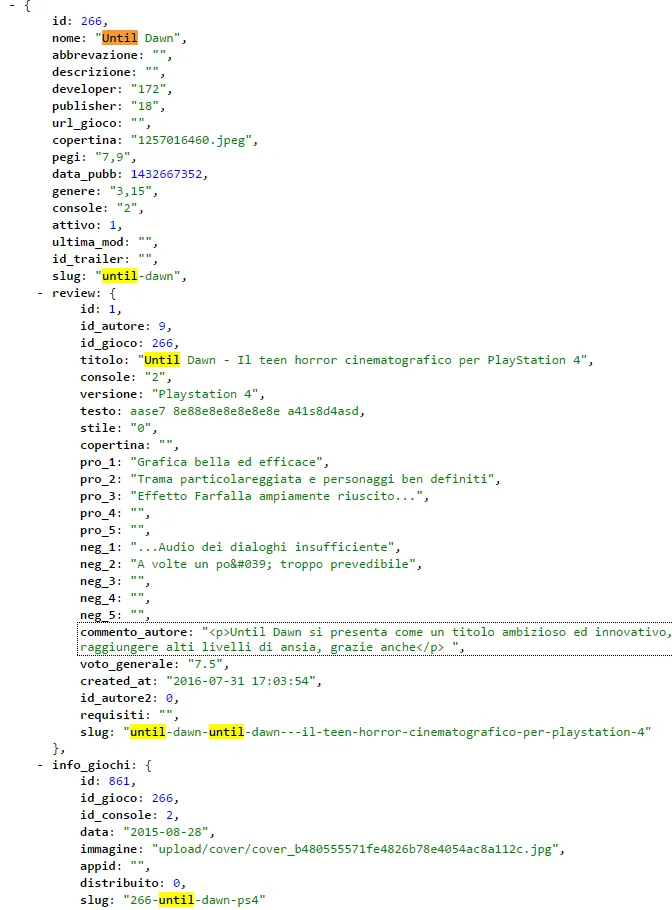The image size is (672, 910).
Task: Select pegi value "7,9"
Action: pos(113,157)
